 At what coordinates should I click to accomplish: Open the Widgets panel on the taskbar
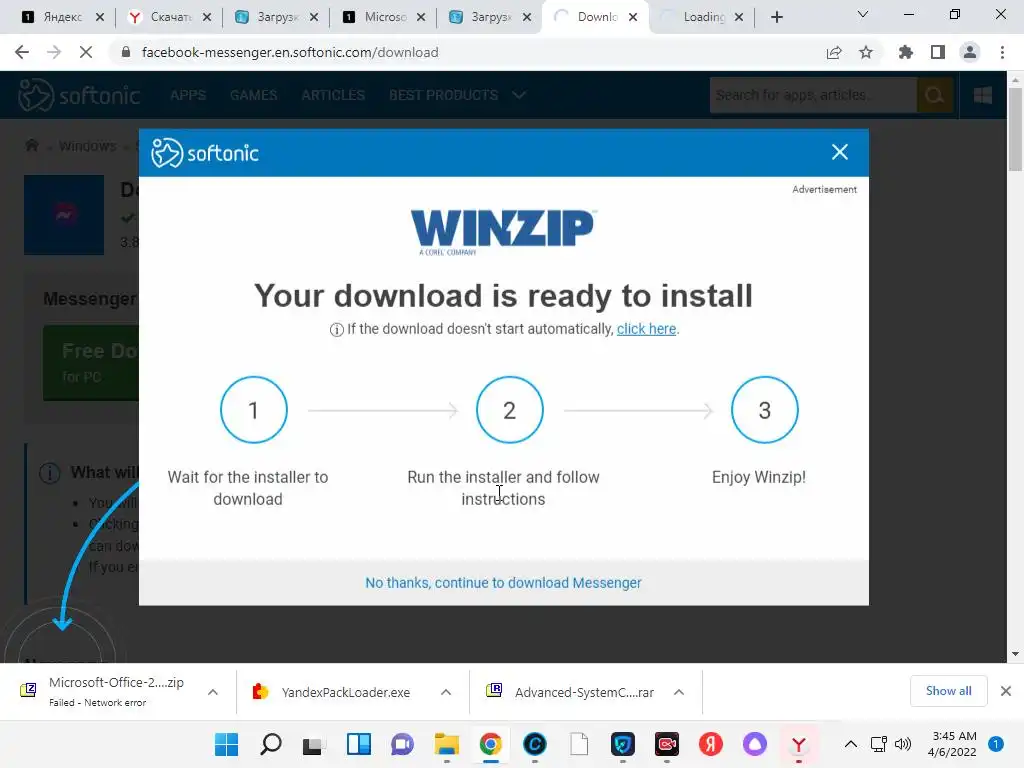click(x=359, y=744)
